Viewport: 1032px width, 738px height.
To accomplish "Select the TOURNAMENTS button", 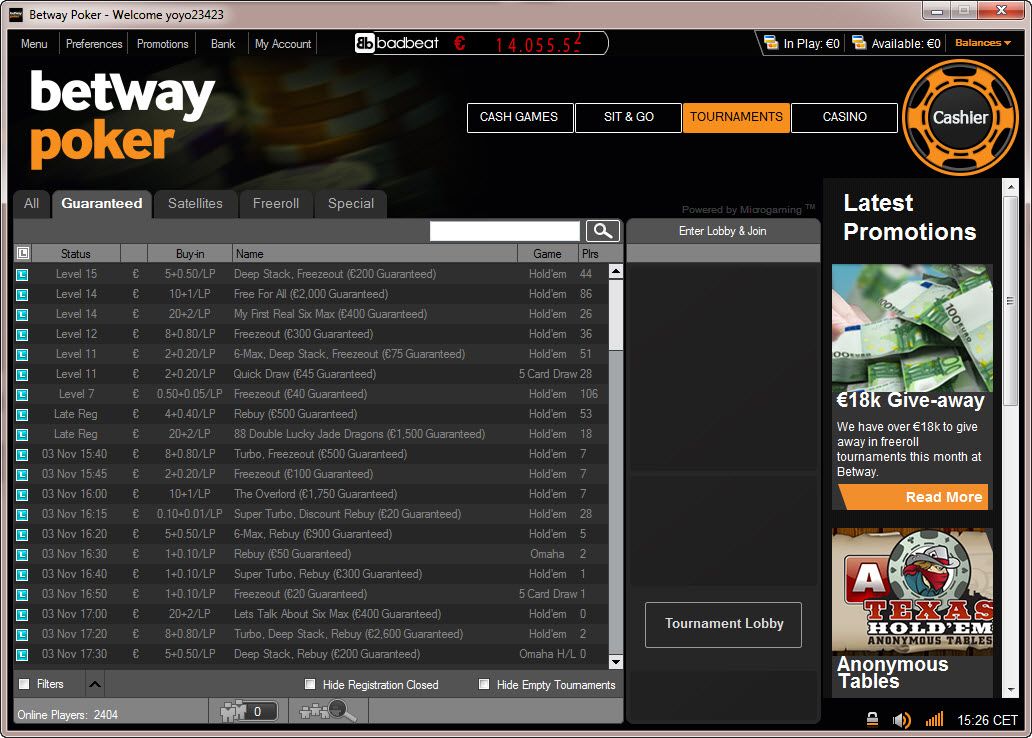I will pyautogui.click(x=736, y=117).
